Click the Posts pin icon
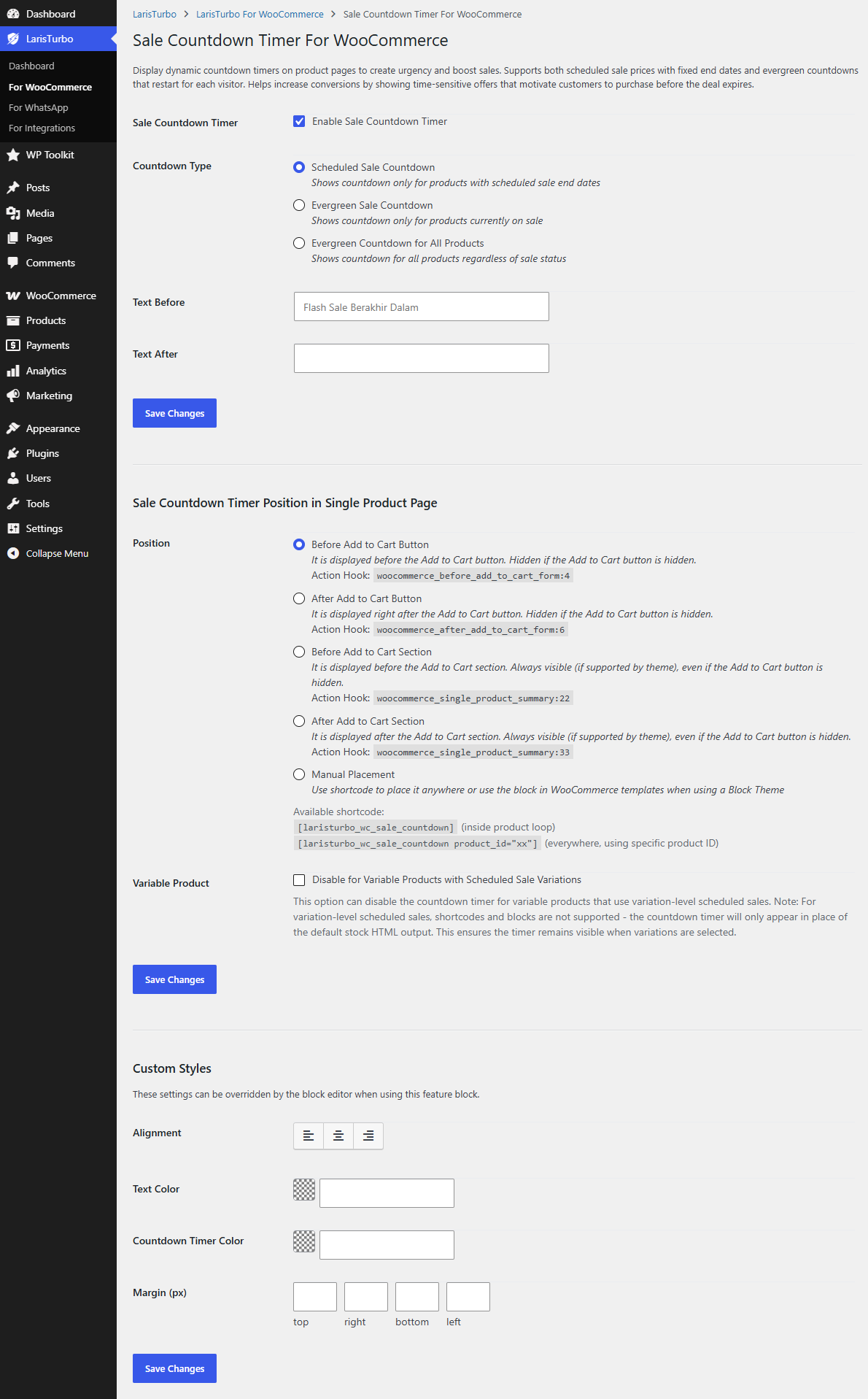Image resolution: width=868 pixels, height=1399 pixels. pos(13,188)
